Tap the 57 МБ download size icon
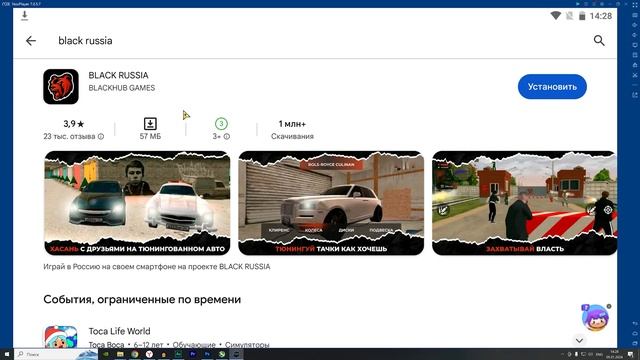 pos(150,124)
